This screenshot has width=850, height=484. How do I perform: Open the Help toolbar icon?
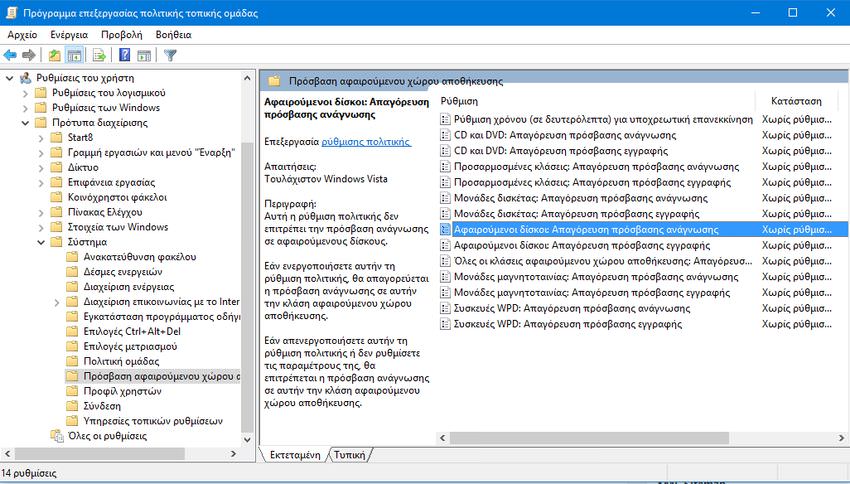(x=125, y=55)
